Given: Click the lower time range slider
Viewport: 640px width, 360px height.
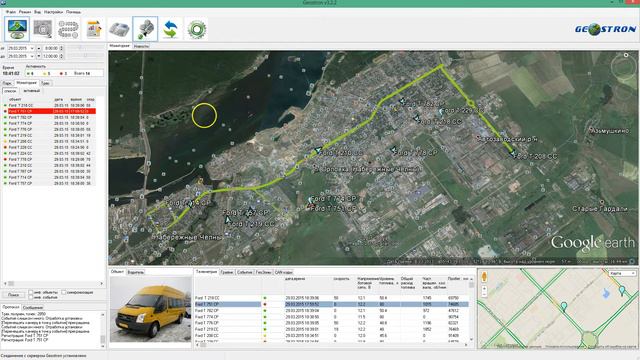Looking at the screenshot, I should [x=85, y=56].
